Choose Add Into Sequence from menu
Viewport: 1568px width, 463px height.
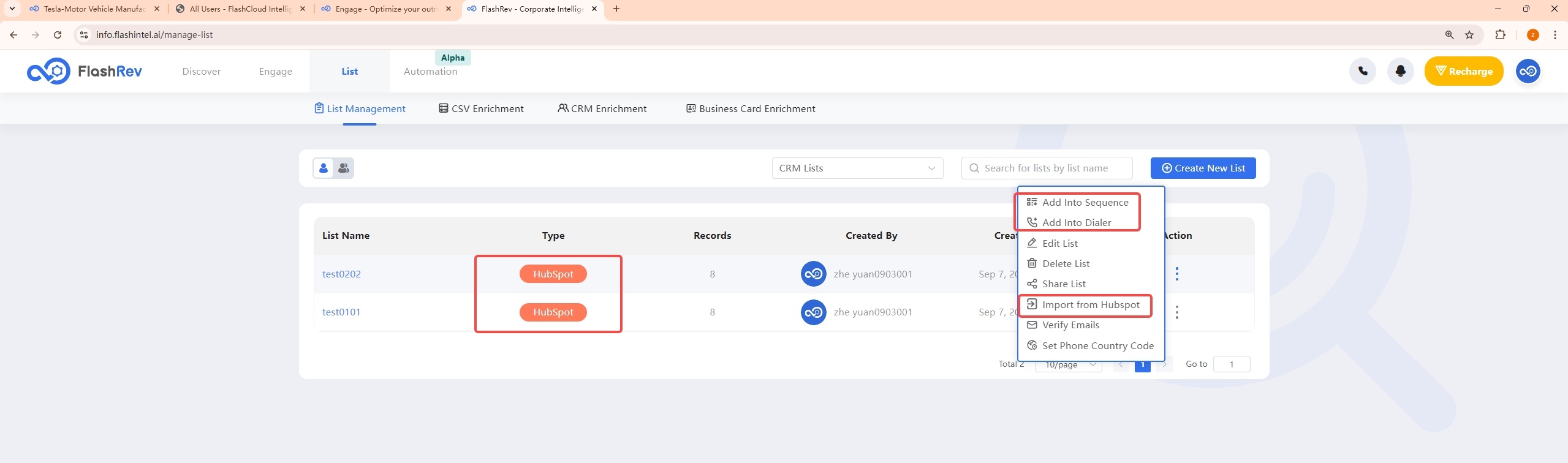point(1078,203)
